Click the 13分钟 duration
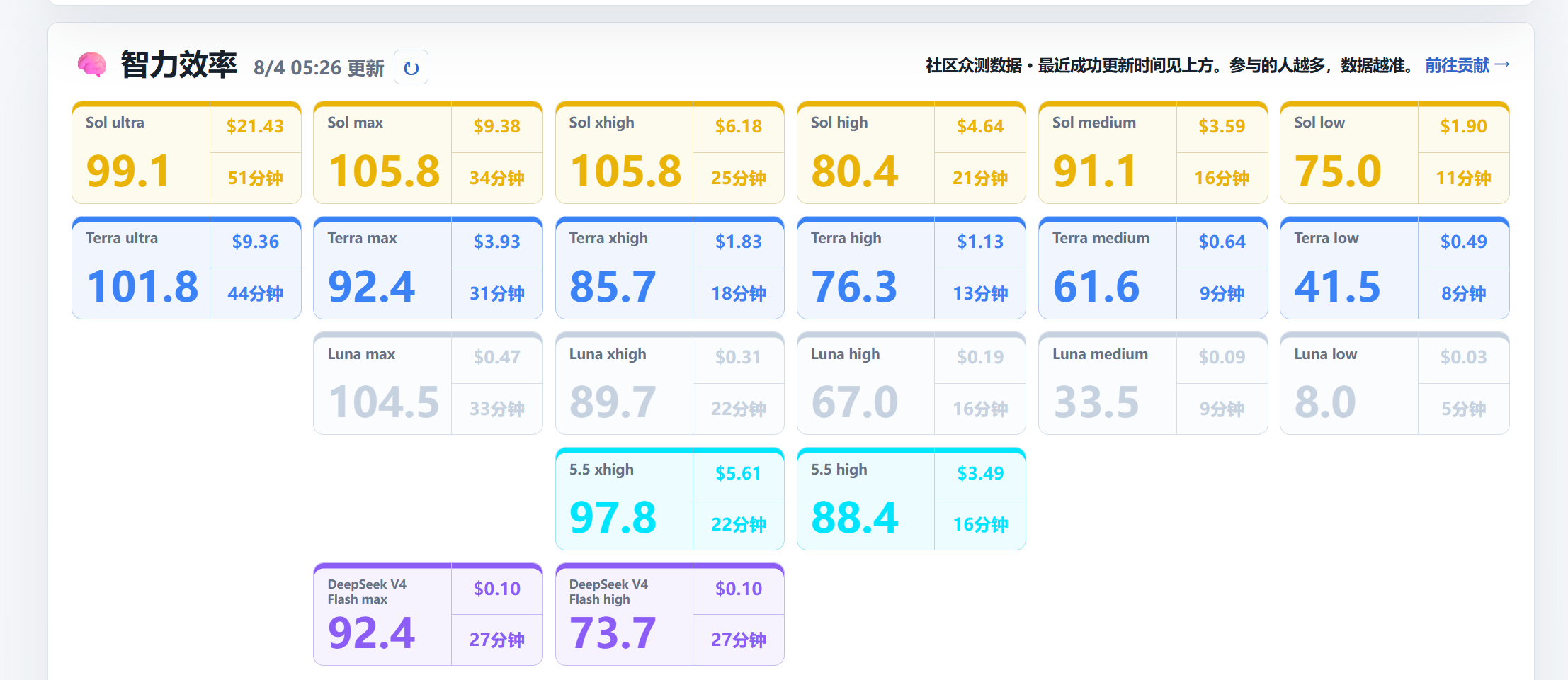 (x=980, y=293)
